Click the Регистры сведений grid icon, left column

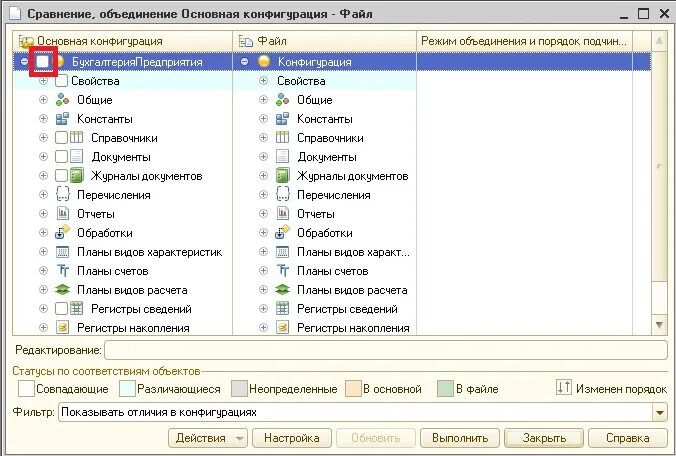click(x=76, y=309)
